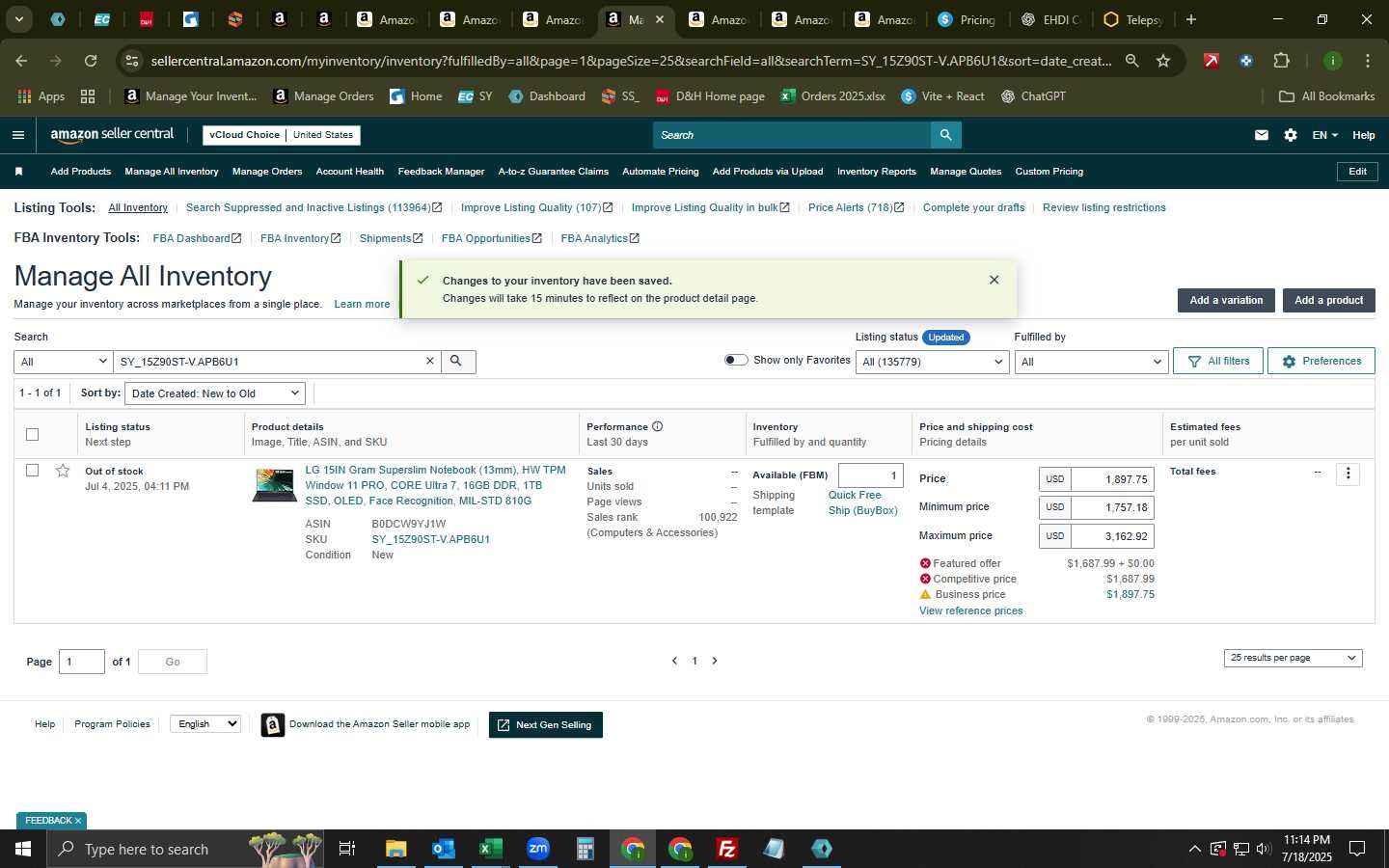Open Listing status All (135779) dropdown
The height and width of the screenshot is (868, 1389).
(933, 362)
